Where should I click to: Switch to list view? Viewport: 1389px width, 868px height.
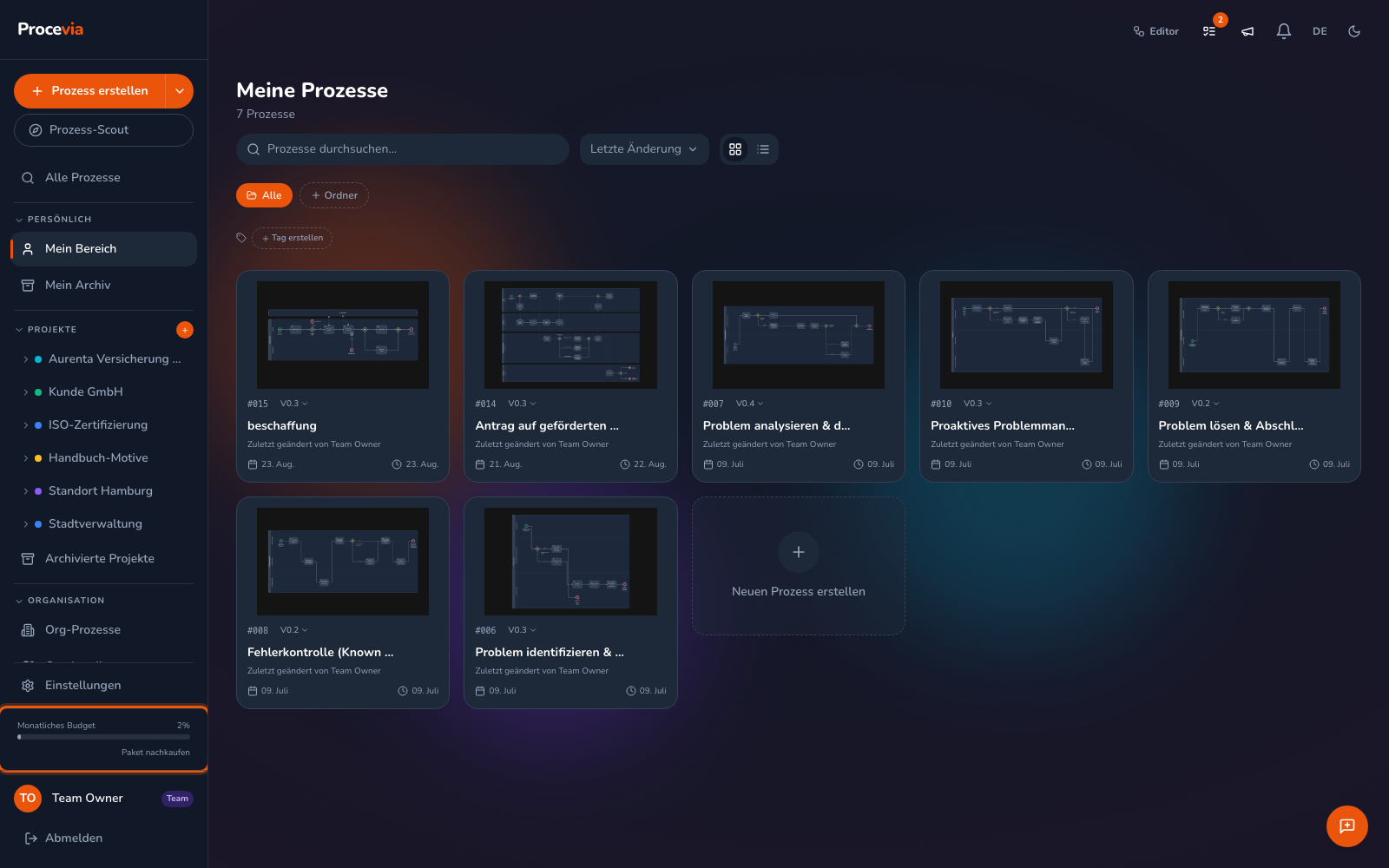click(x=763, y=149)
